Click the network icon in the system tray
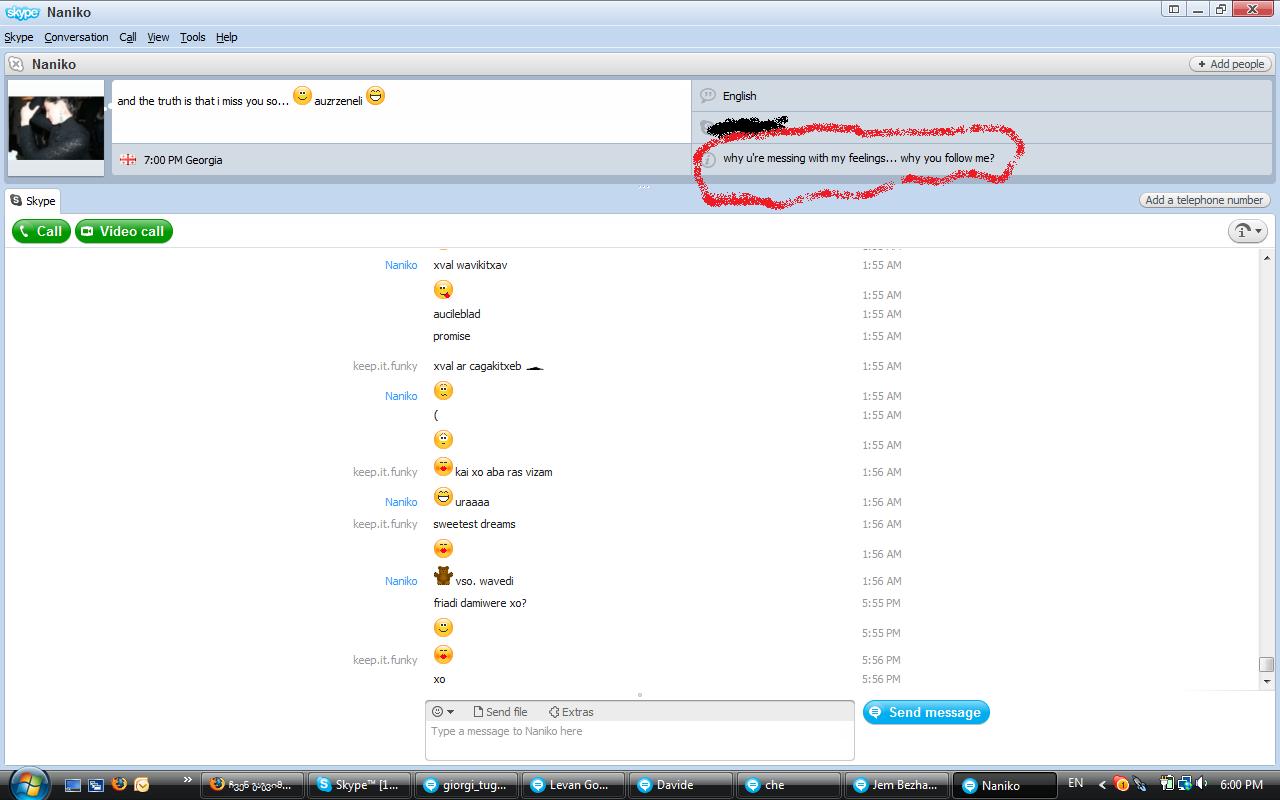The image size is (1280, 800). coord(1184,784)
